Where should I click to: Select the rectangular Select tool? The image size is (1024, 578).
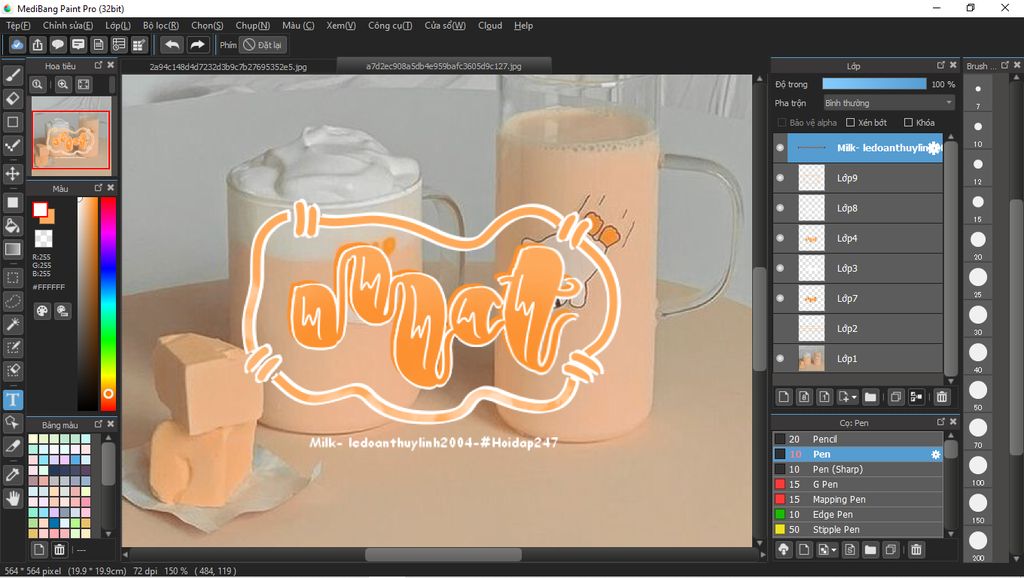pos(12,278)
